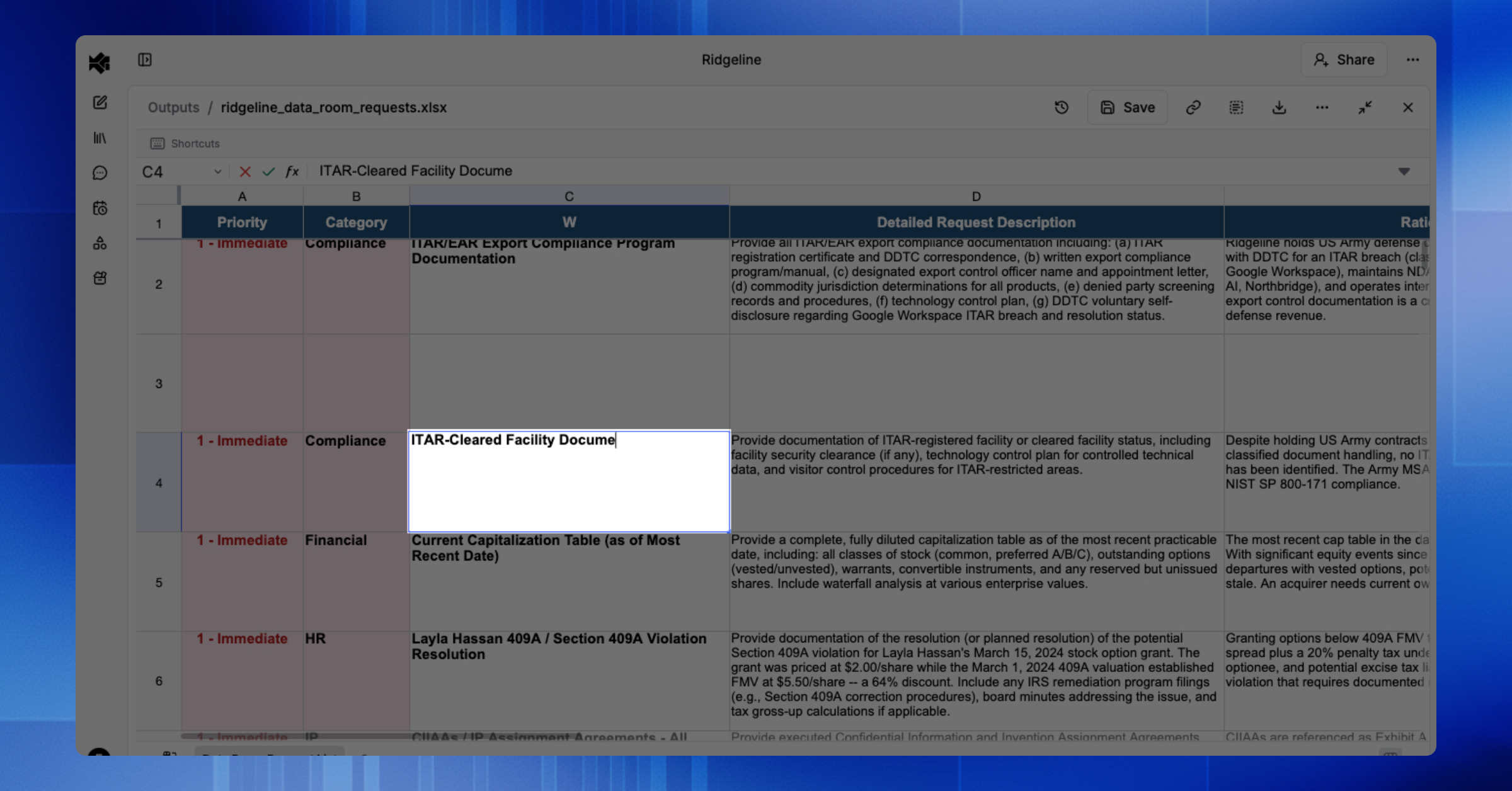This screenshot has width=1512, height=791.
Task: Open version history icon
Action: (1062, 108)
